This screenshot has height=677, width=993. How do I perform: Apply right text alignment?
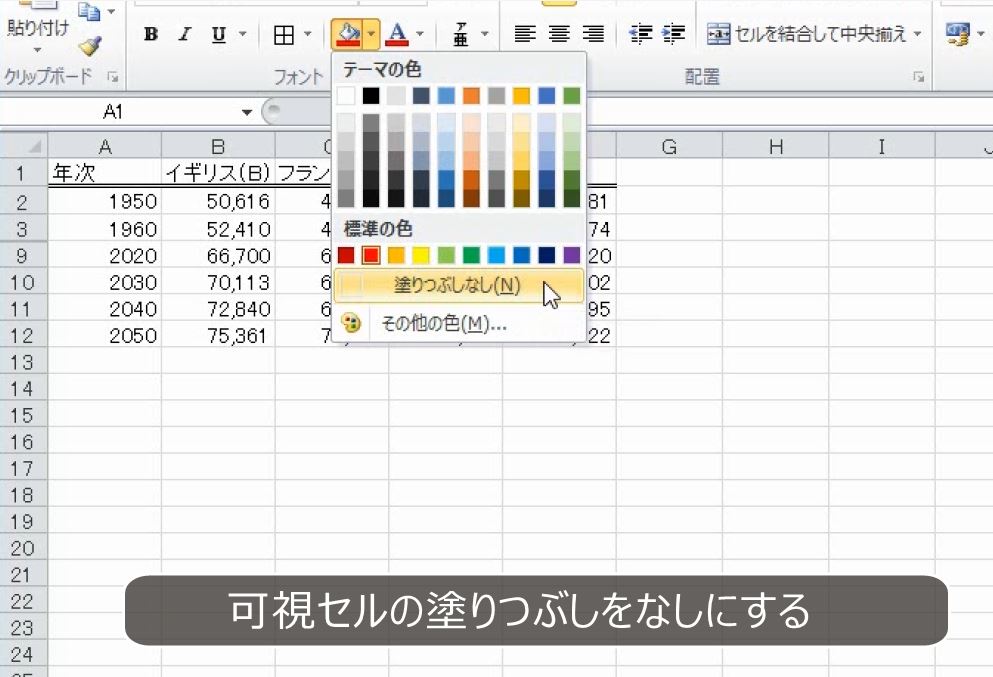coord(592,33)
